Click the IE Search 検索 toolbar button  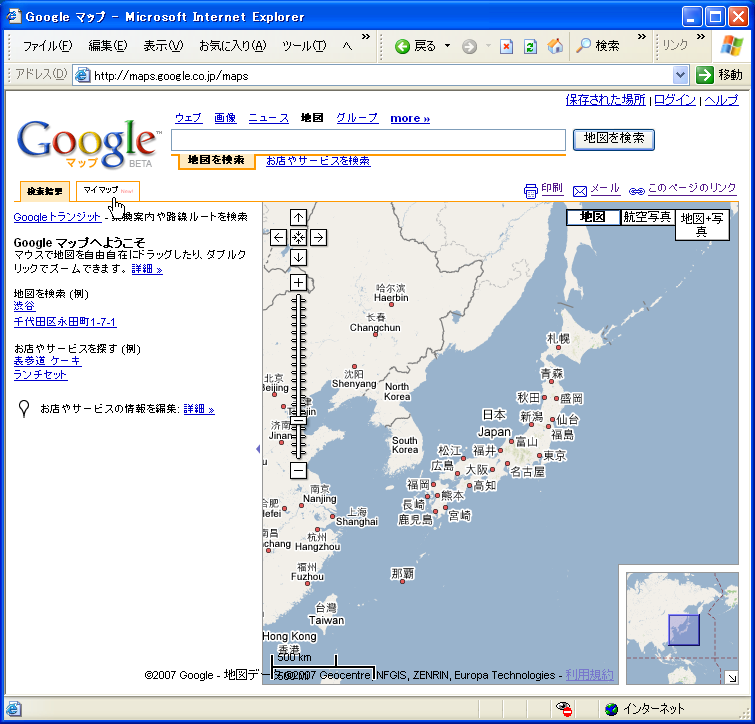click(598, 46)
